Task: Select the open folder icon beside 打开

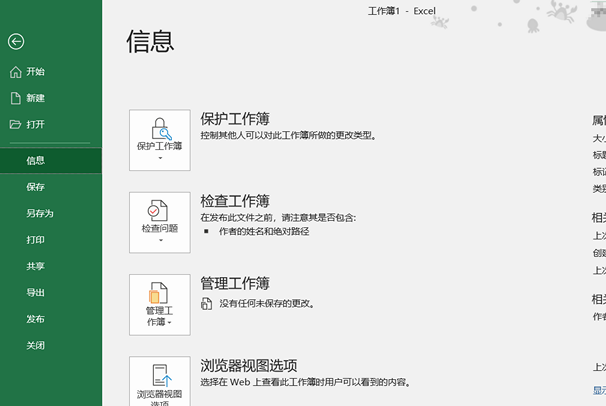Action: pos(15,124)
